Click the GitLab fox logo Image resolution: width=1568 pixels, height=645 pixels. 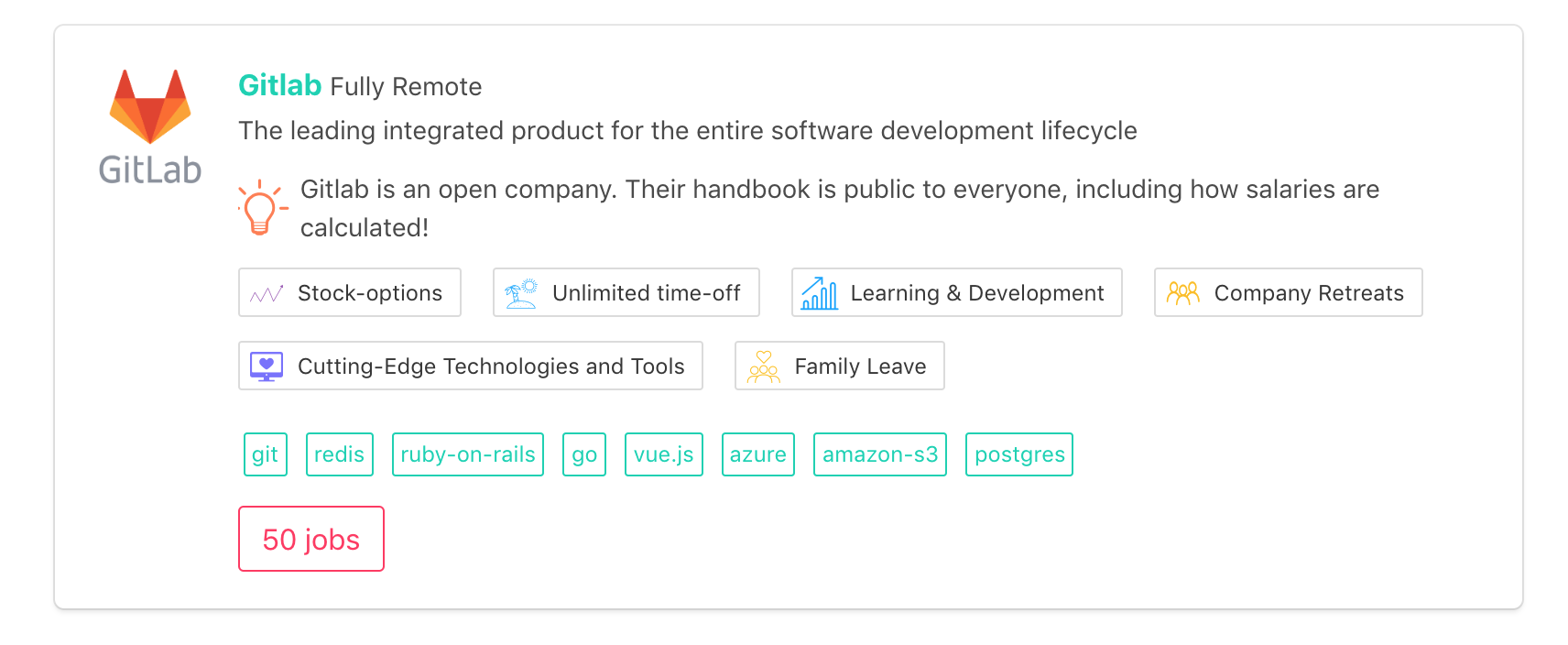[150, 126]
